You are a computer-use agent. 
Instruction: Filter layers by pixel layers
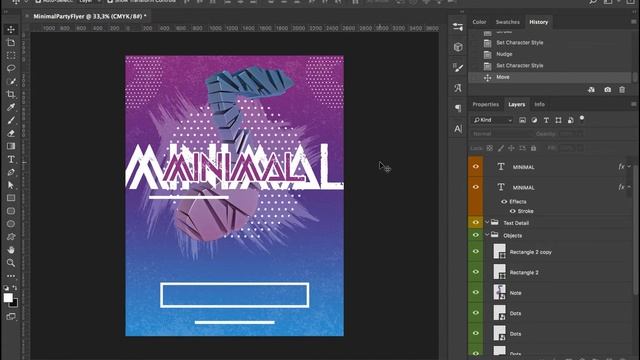click(522, 120)
